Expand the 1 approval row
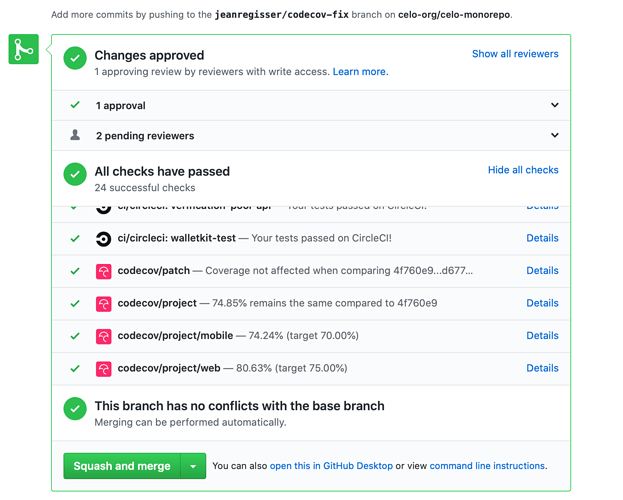 pyautogui.click(x=554, y=105)
